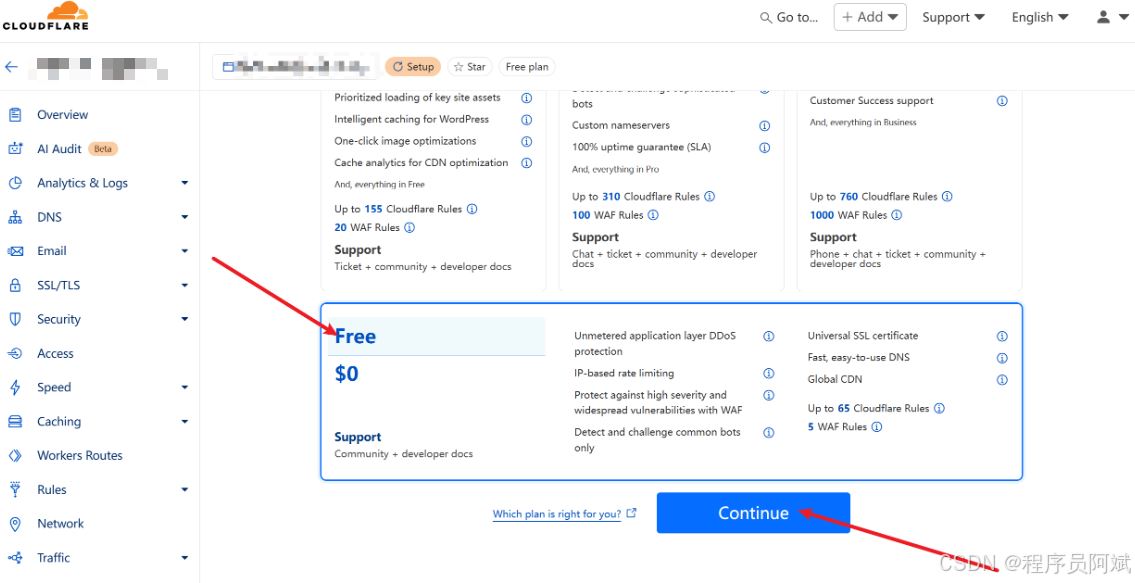Click the Caching icon in sidebar
The height and width of the screenshot is (583, 1135).
(x=15, y=421)
